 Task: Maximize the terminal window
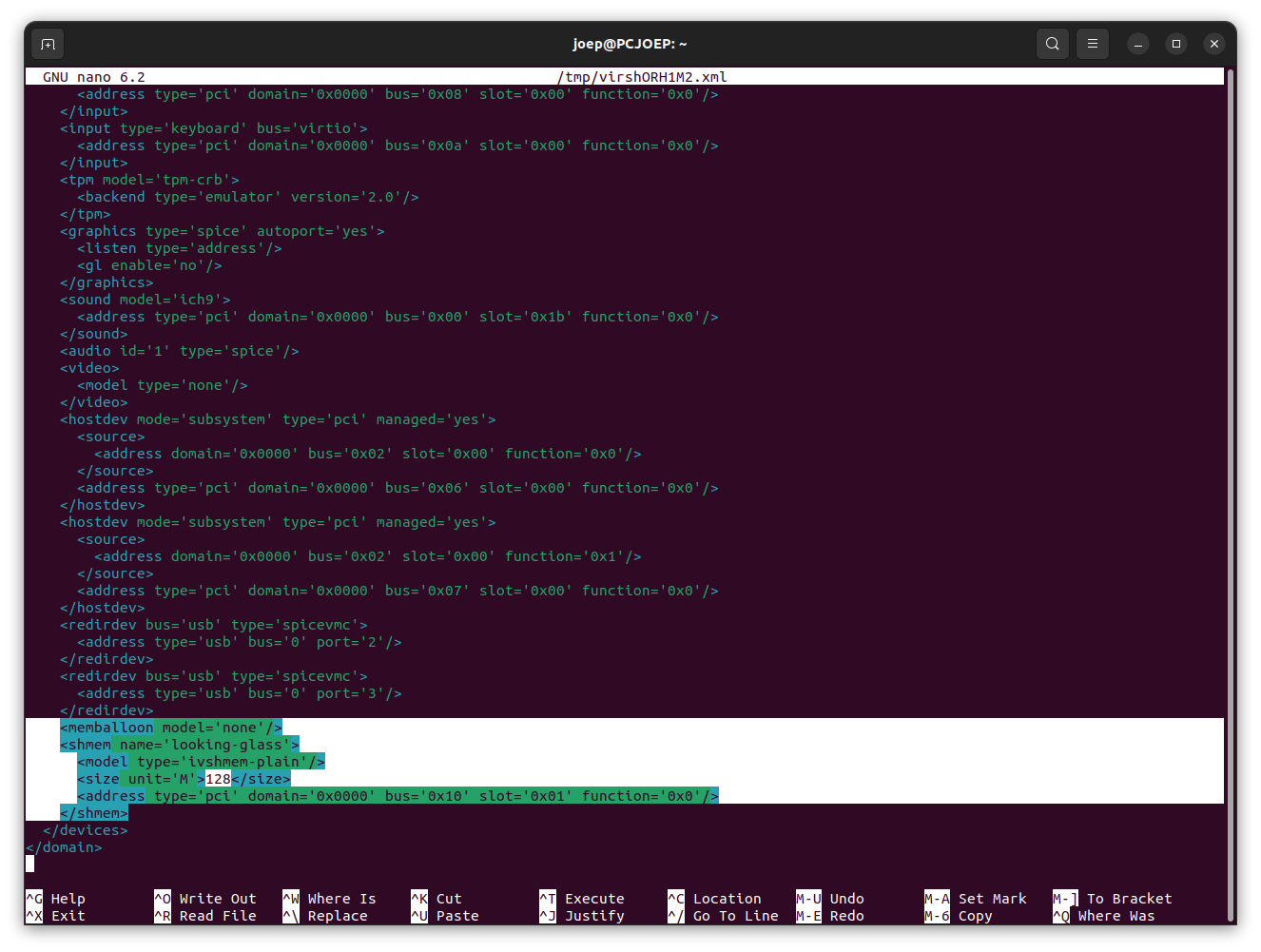1176,44
